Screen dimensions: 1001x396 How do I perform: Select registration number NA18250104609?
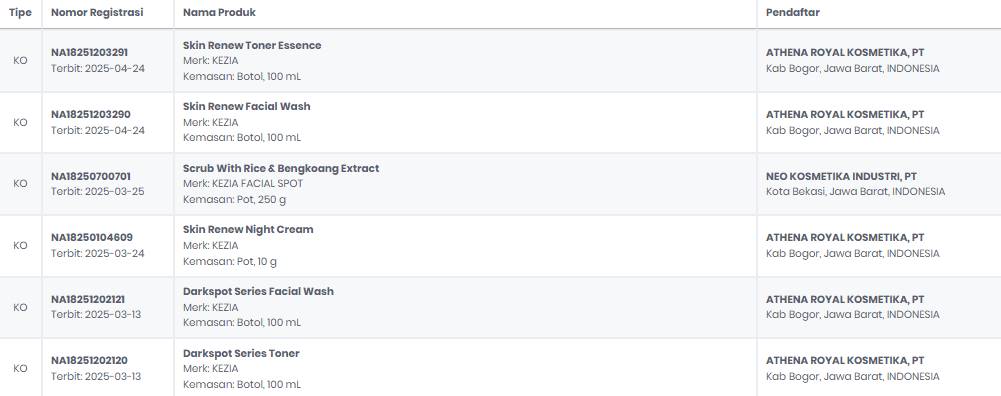coord(92,238)
